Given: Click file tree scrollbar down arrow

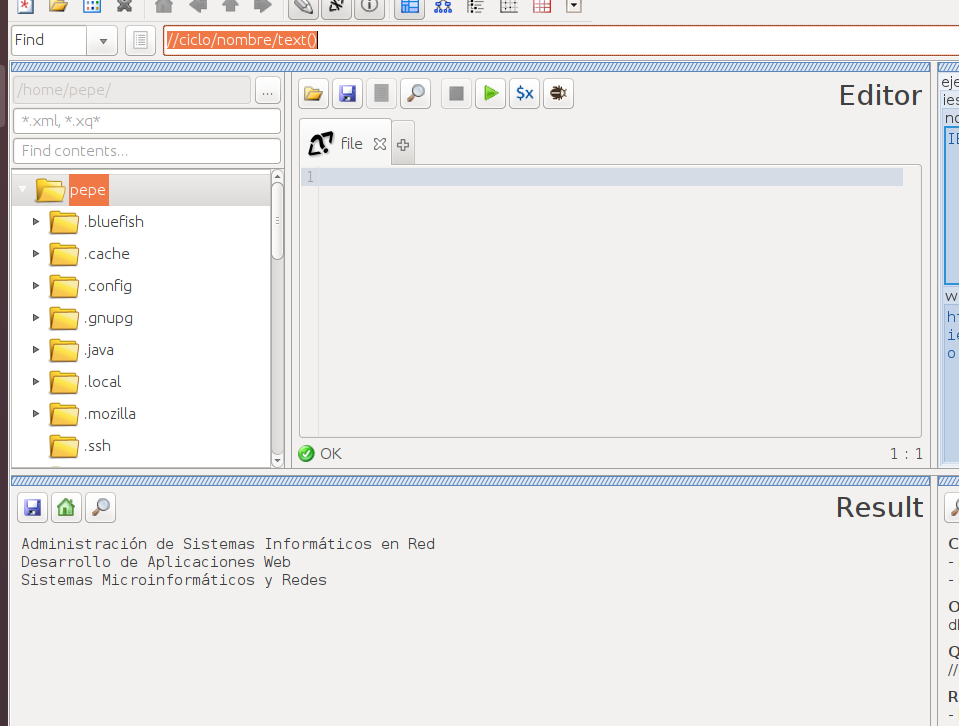Looking at the screenshot, I should pyautogui.click(x=278, y=461).
